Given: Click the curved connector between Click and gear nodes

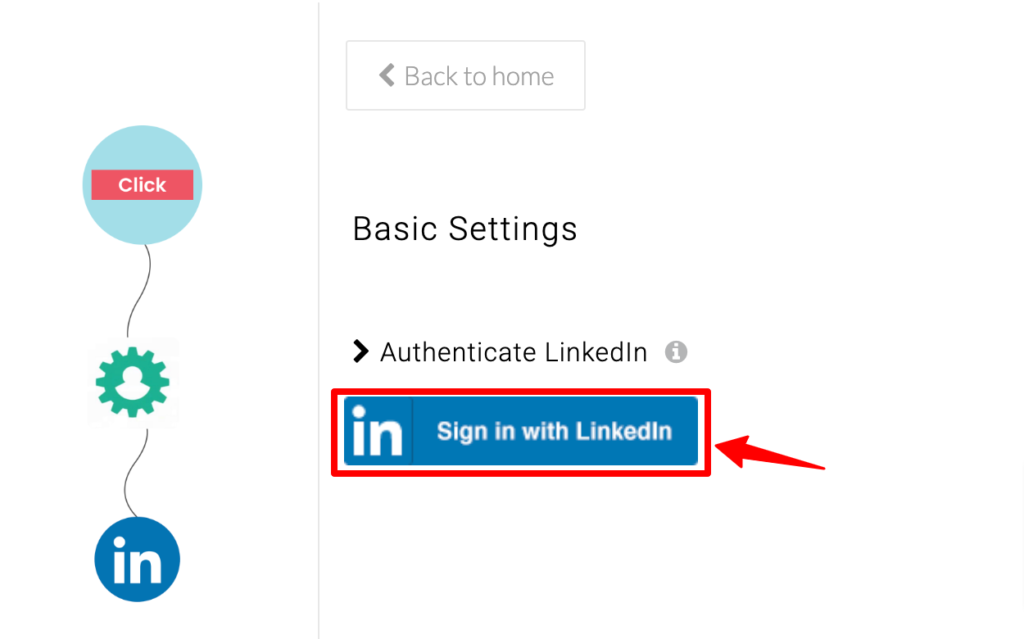Looking at the screenshot, I should pyautogui.click(x=138, y=291).
